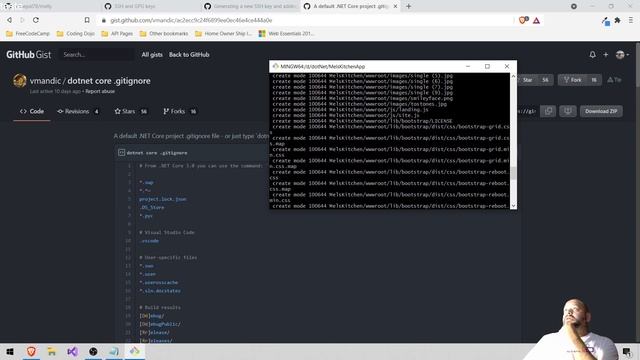640x360 pixels.
Task: Click the Report abuse link
Action: click(x=100, y=91)
